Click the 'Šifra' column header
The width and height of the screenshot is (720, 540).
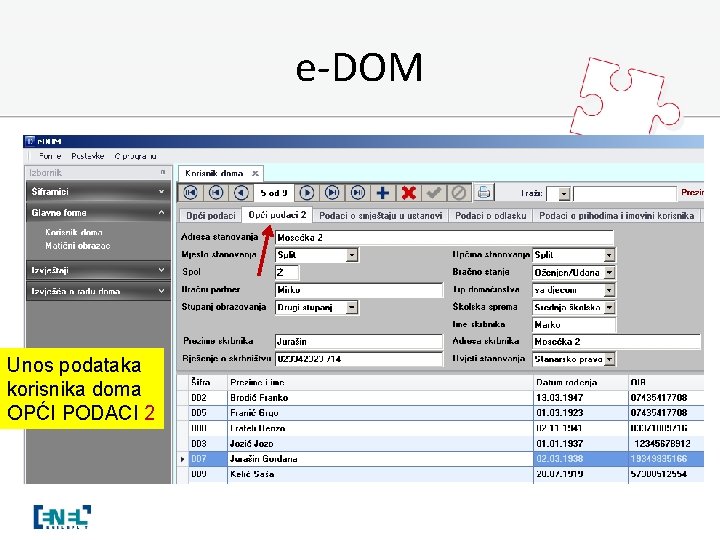point(208,382)
